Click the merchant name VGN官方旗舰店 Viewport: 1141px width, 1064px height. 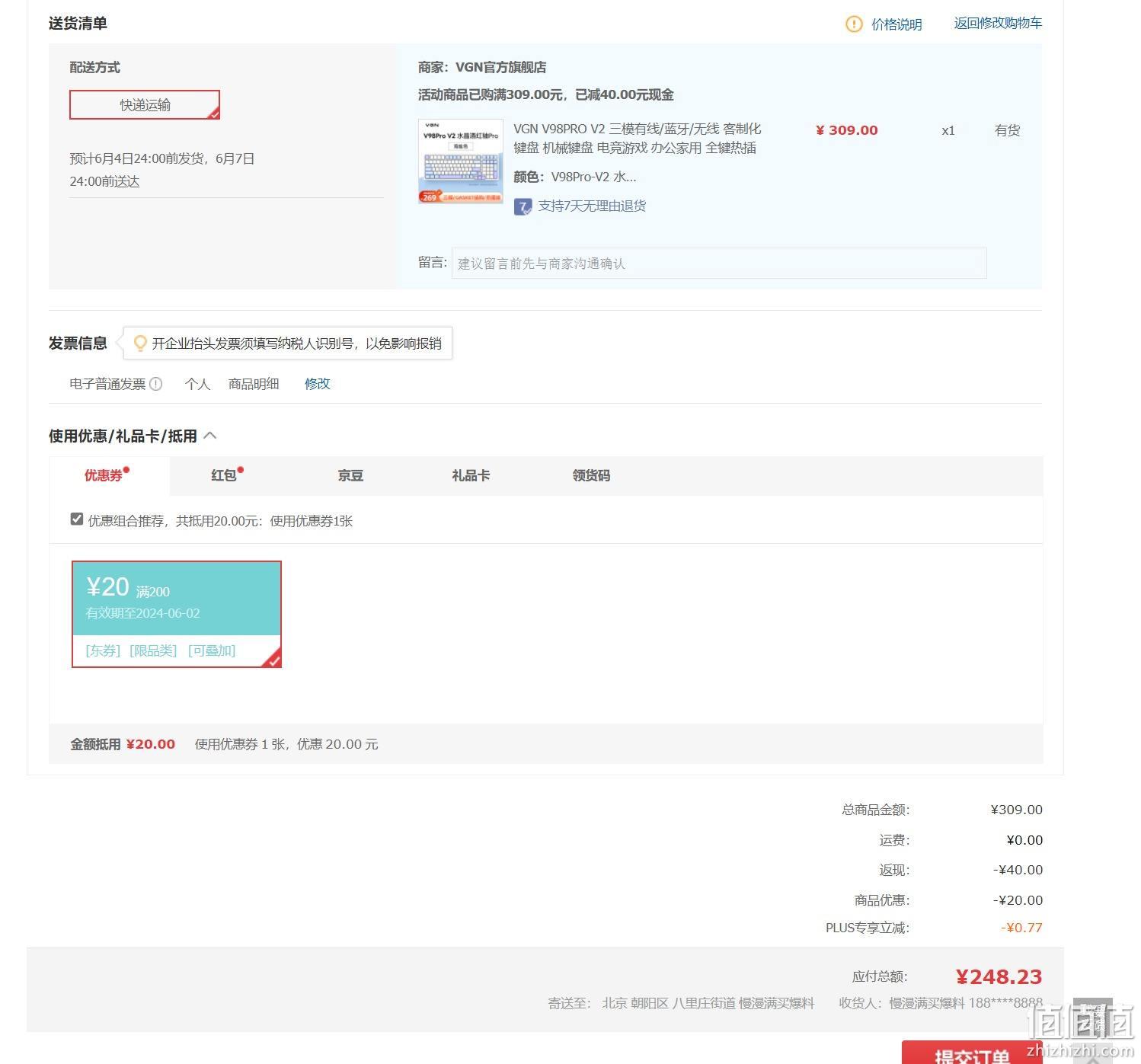(x=500, y=67)
